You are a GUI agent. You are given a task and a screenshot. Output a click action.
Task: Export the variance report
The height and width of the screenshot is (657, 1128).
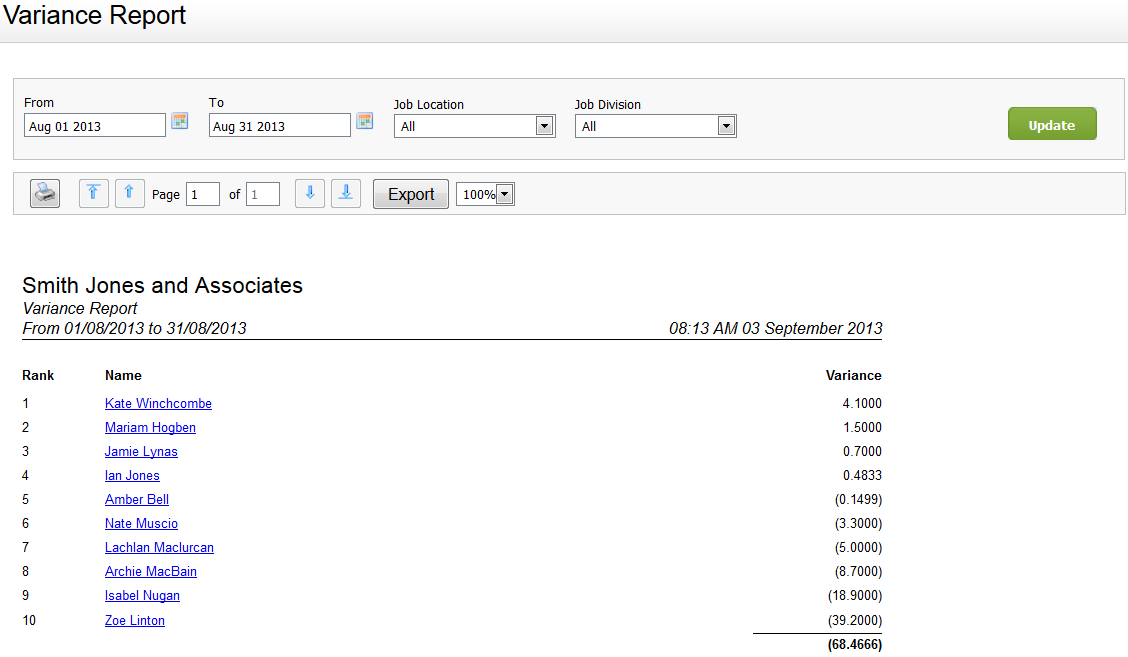pos(410,193)
